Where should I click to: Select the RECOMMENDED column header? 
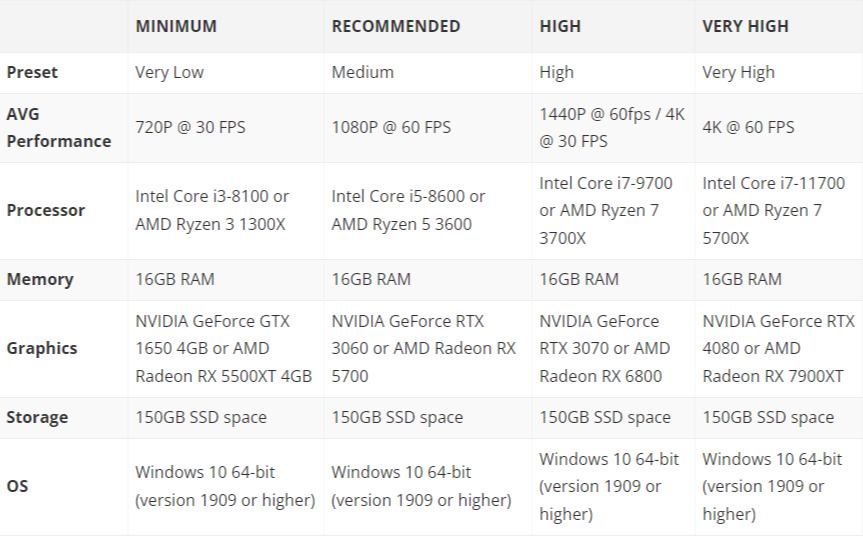click(x=396, y=26)
